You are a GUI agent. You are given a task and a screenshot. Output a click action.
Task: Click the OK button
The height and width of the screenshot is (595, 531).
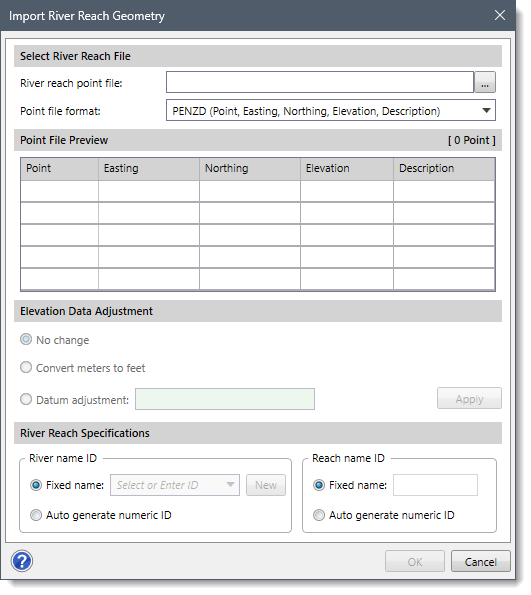coord(415,561)
